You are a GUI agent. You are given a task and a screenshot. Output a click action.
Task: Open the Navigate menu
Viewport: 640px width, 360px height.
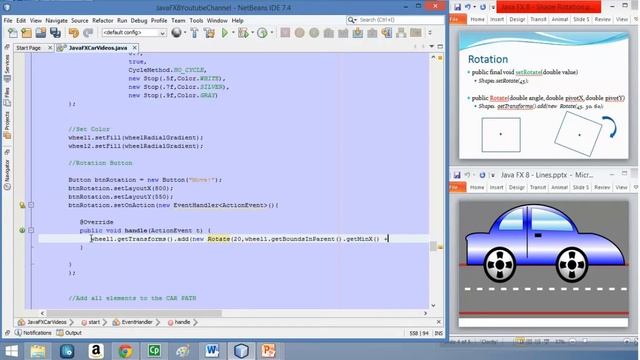56,20
